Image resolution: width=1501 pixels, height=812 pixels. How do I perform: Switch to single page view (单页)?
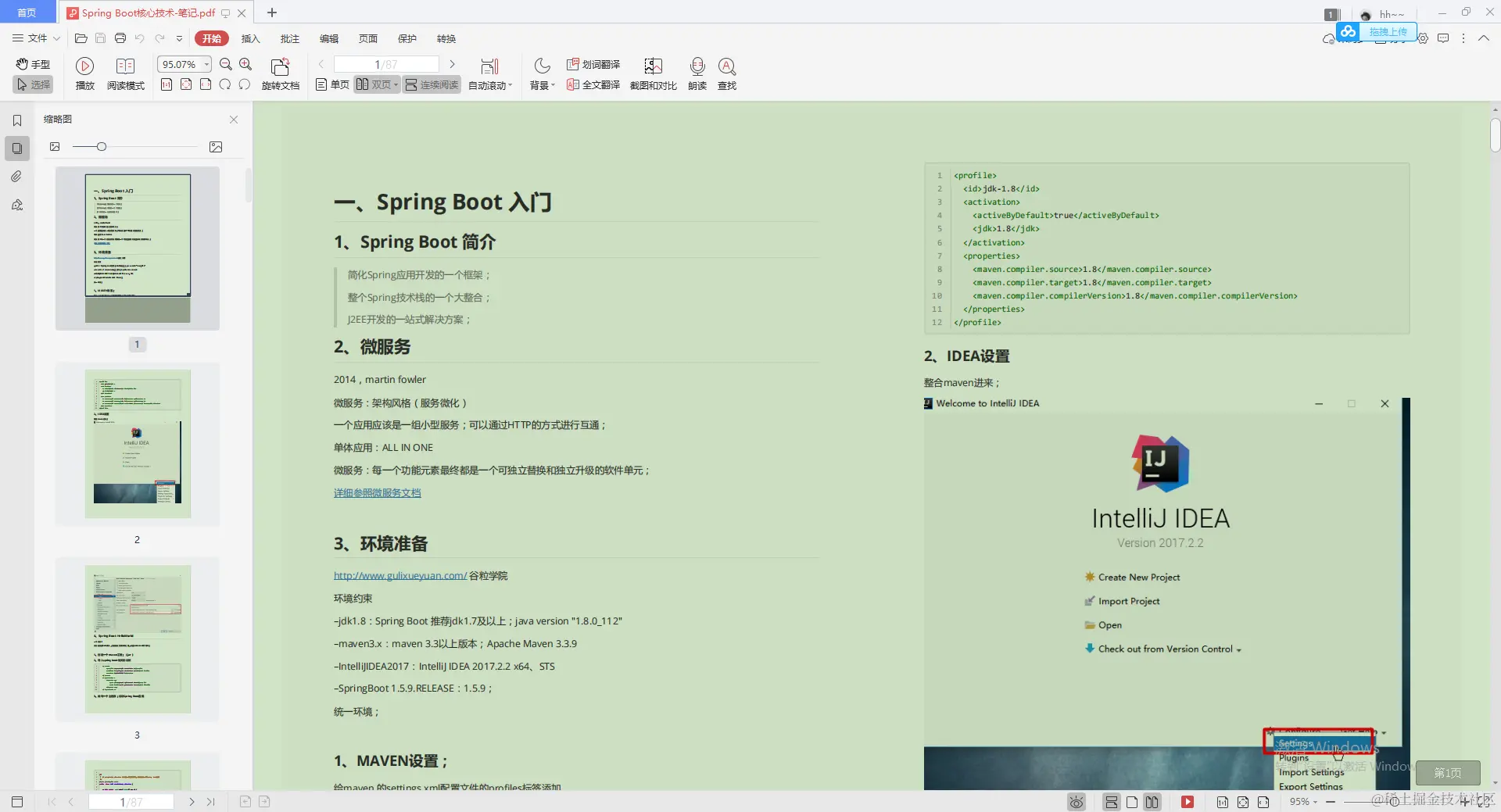[x=332, y=84]
